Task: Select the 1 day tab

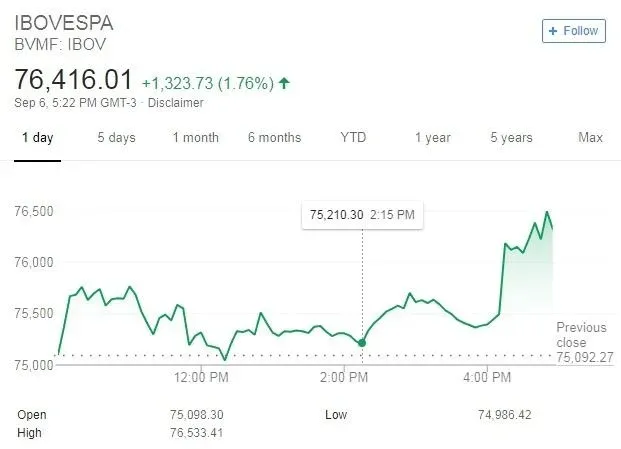Action: click(38, 138)
